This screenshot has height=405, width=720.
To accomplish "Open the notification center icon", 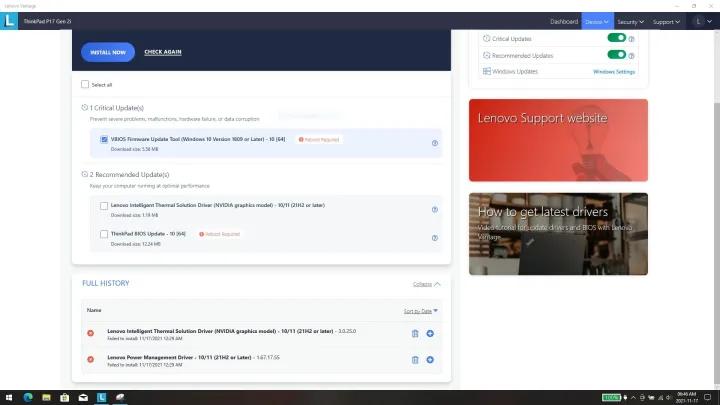I will tap(708, 398).
